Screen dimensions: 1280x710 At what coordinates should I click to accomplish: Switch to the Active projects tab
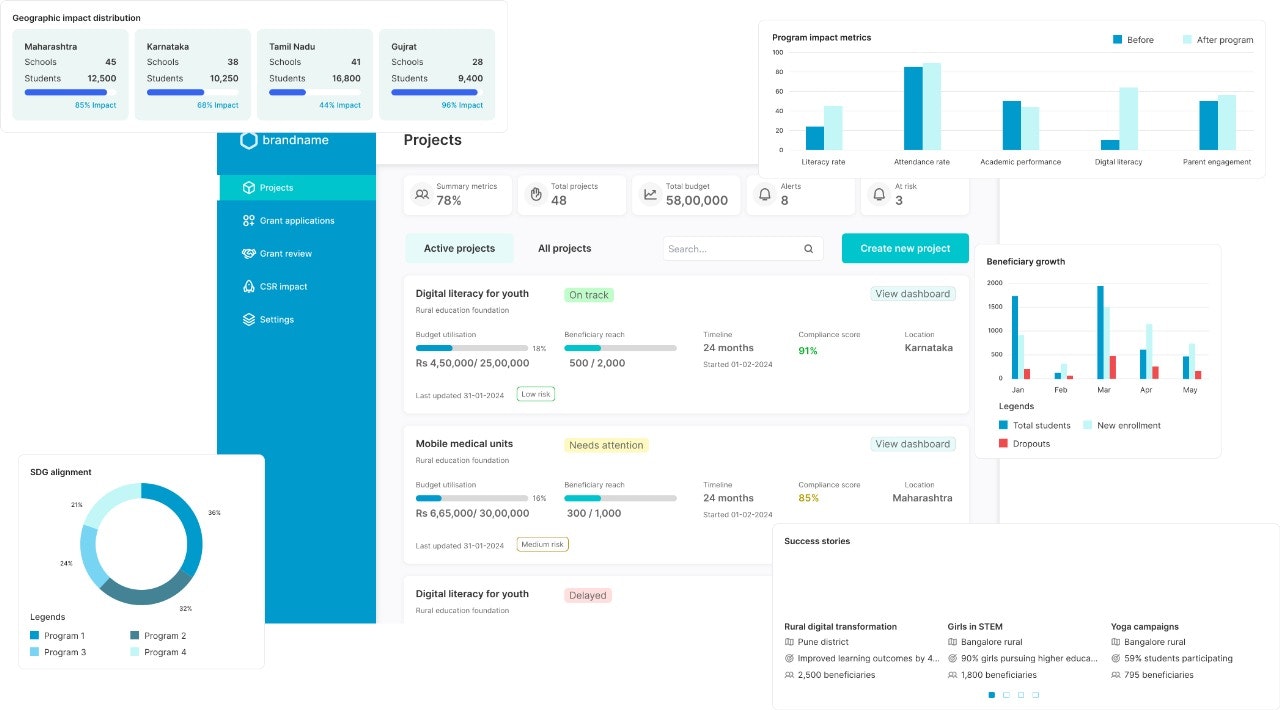pyautogui.click(x=459, y=249)
